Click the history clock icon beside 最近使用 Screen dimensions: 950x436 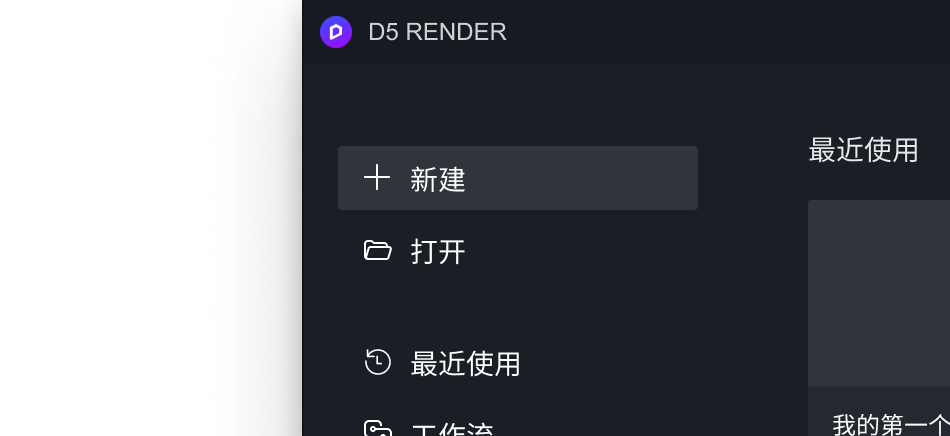tap(377, 362)
